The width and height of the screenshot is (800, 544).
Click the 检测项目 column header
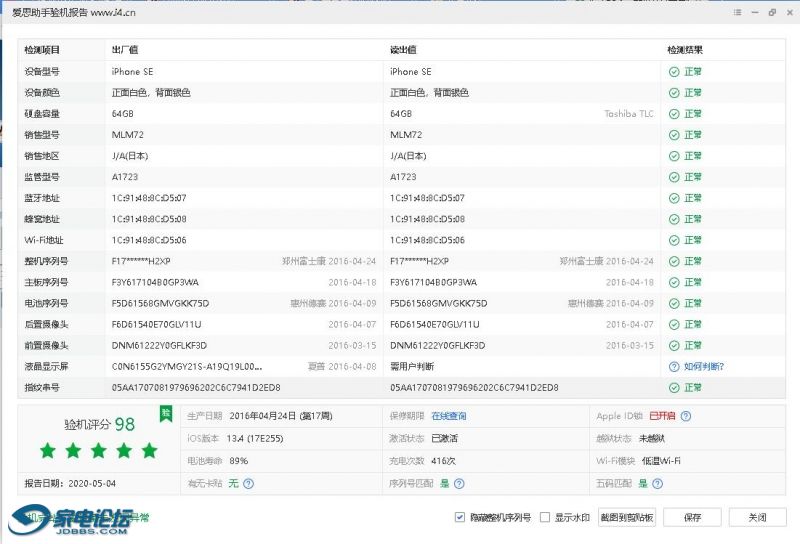point(42,50)
